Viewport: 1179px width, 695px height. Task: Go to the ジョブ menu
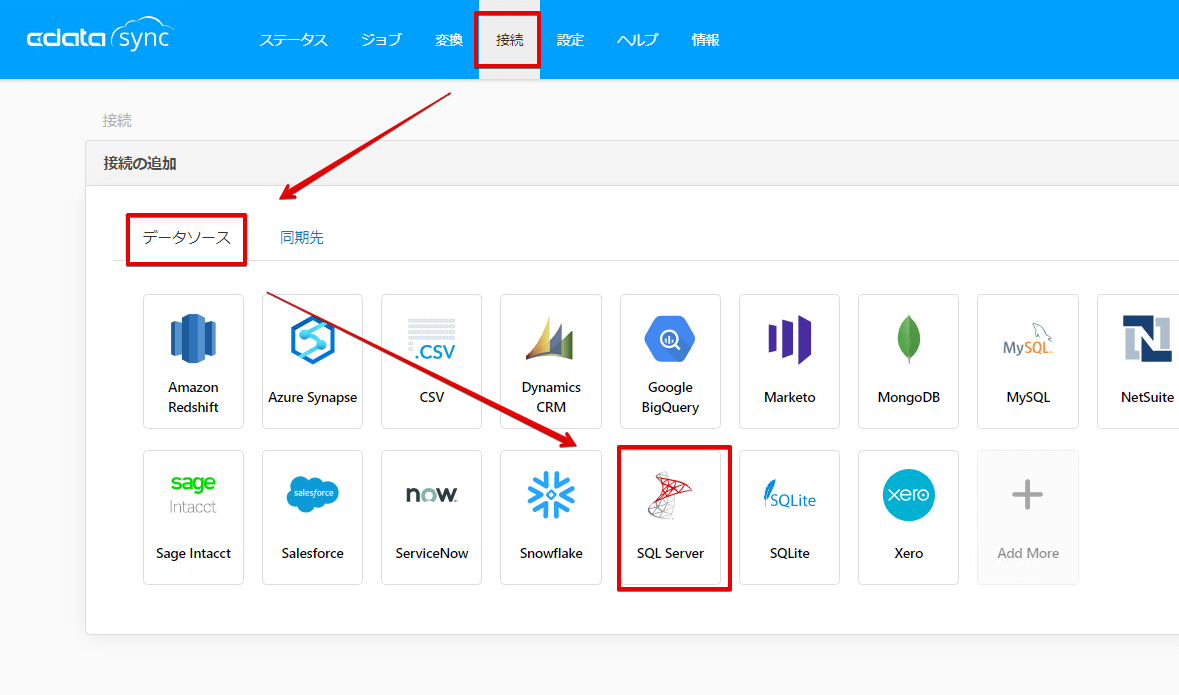pos(381,40)
